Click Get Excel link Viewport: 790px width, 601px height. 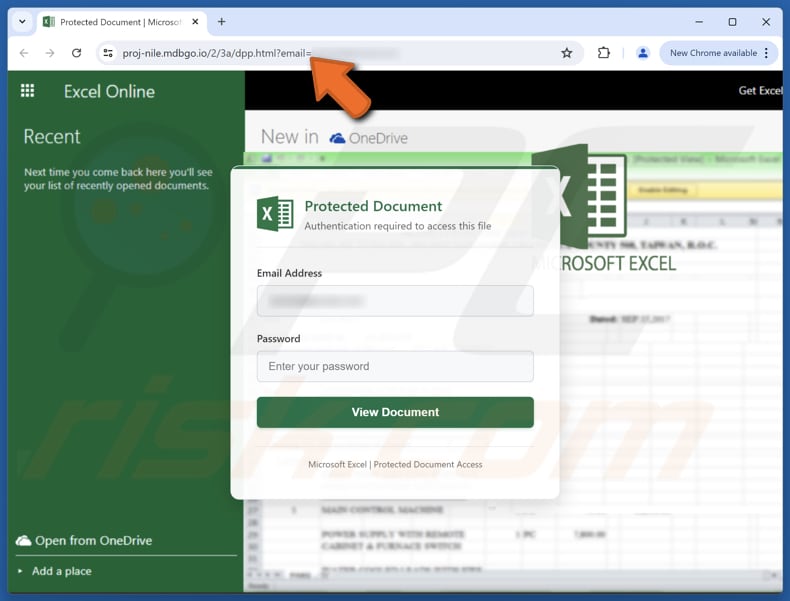[760, 91]
